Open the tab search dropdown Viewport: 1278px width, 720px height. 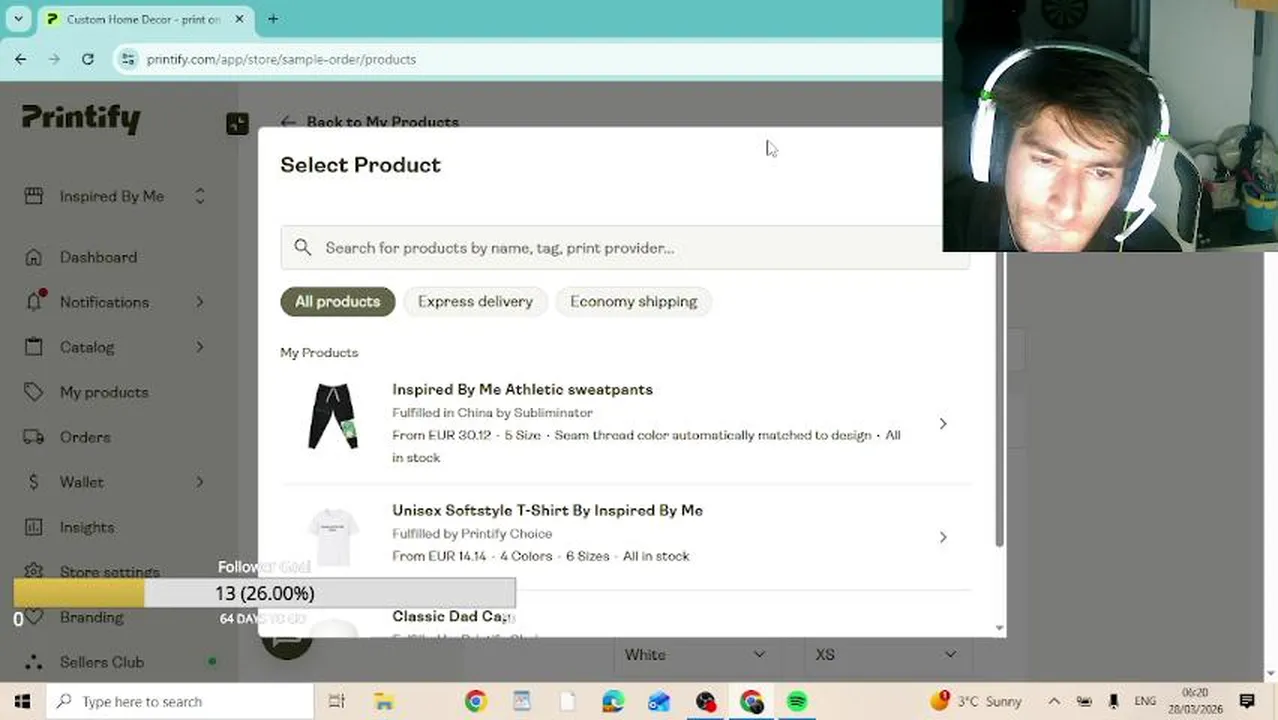(18, 19)
